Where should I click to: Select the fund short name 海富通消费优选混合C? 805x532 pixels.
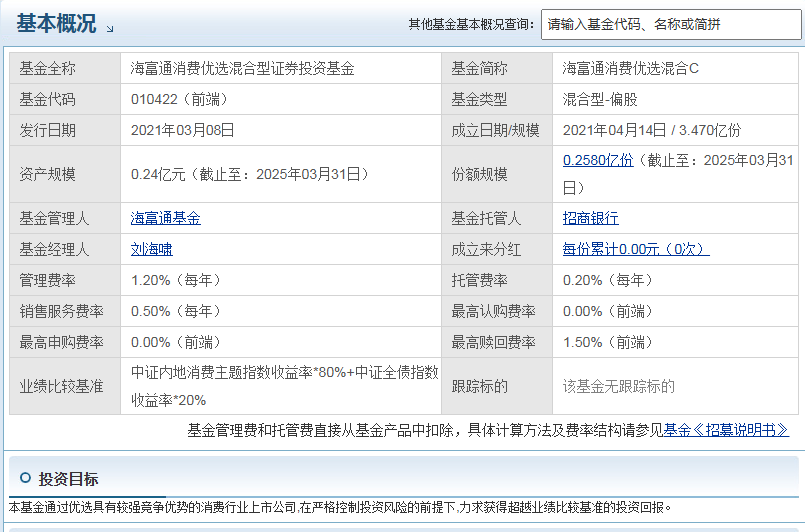630,68
